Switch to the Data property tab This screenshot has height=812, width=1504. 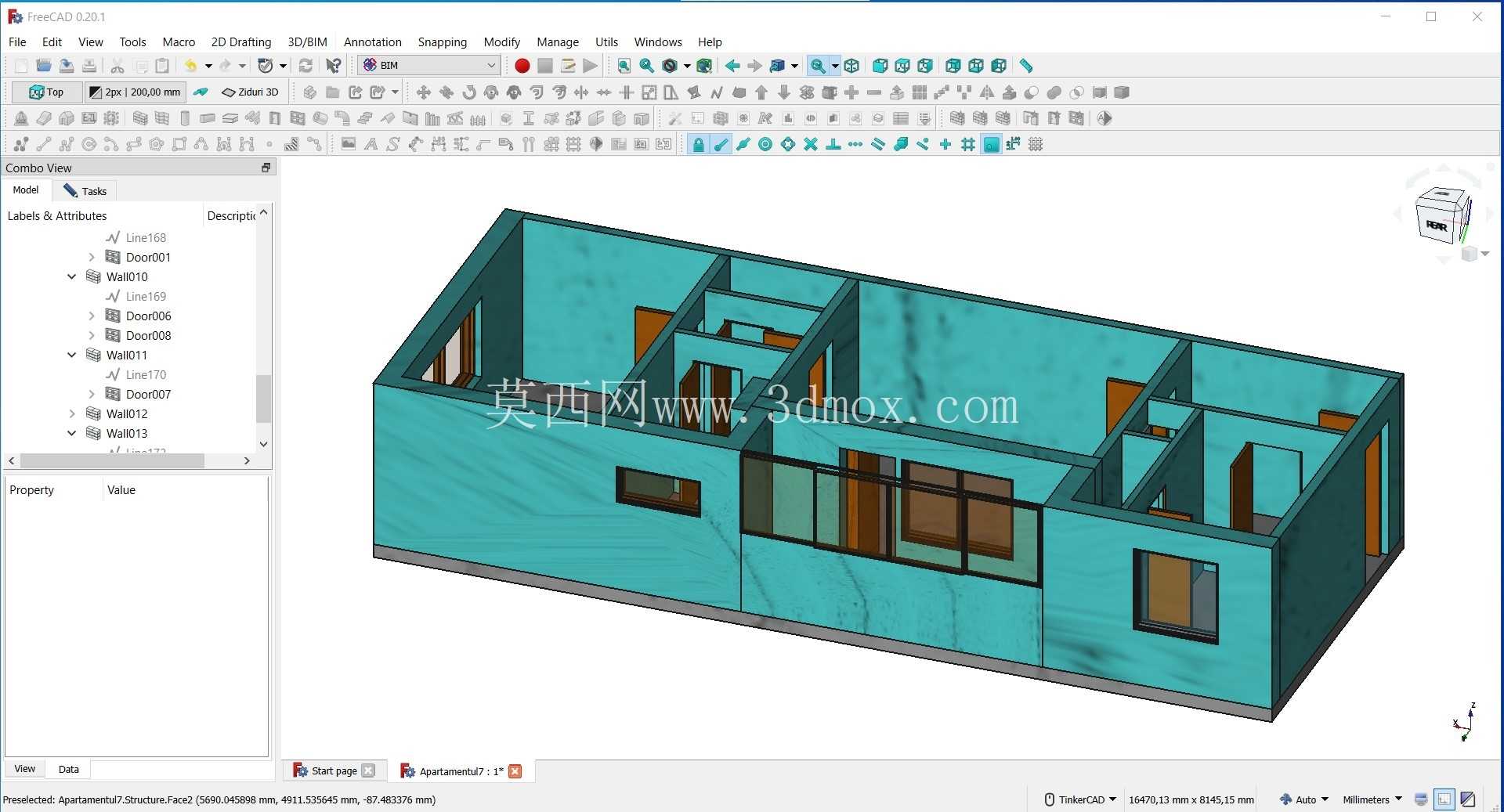[x=69, y=769]
